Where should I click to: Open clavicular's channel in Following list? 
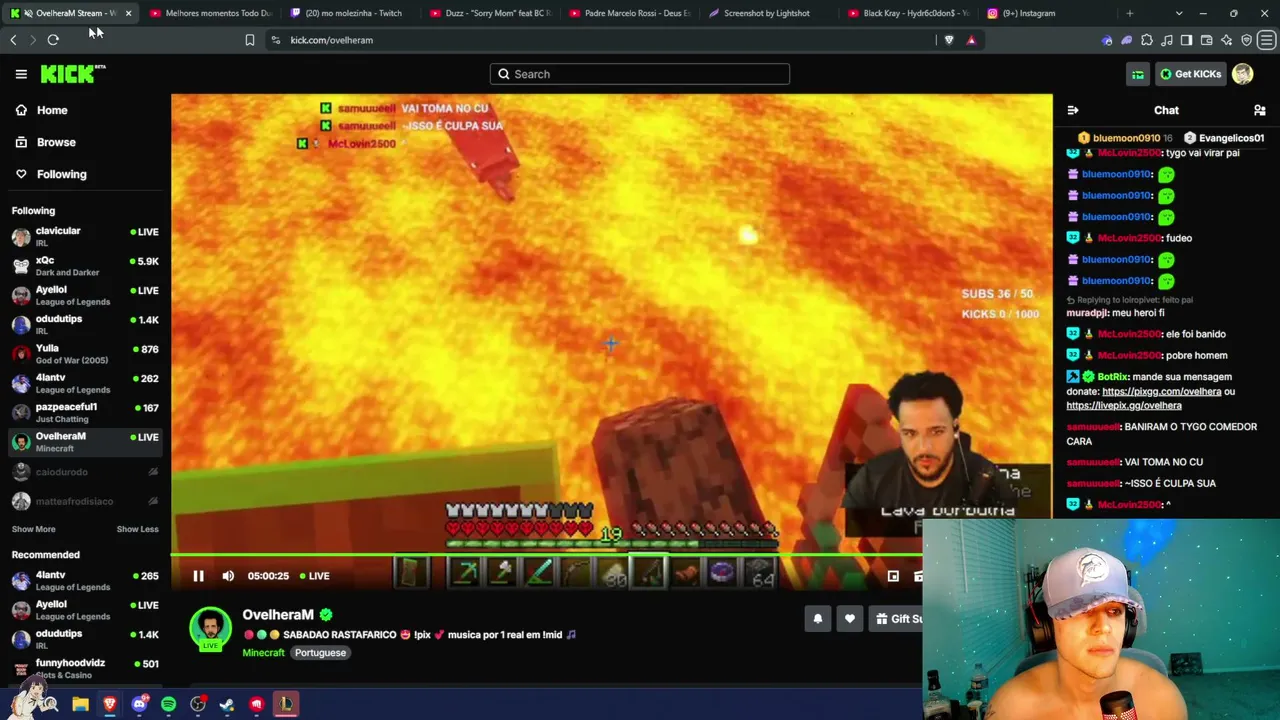point(85,236)
